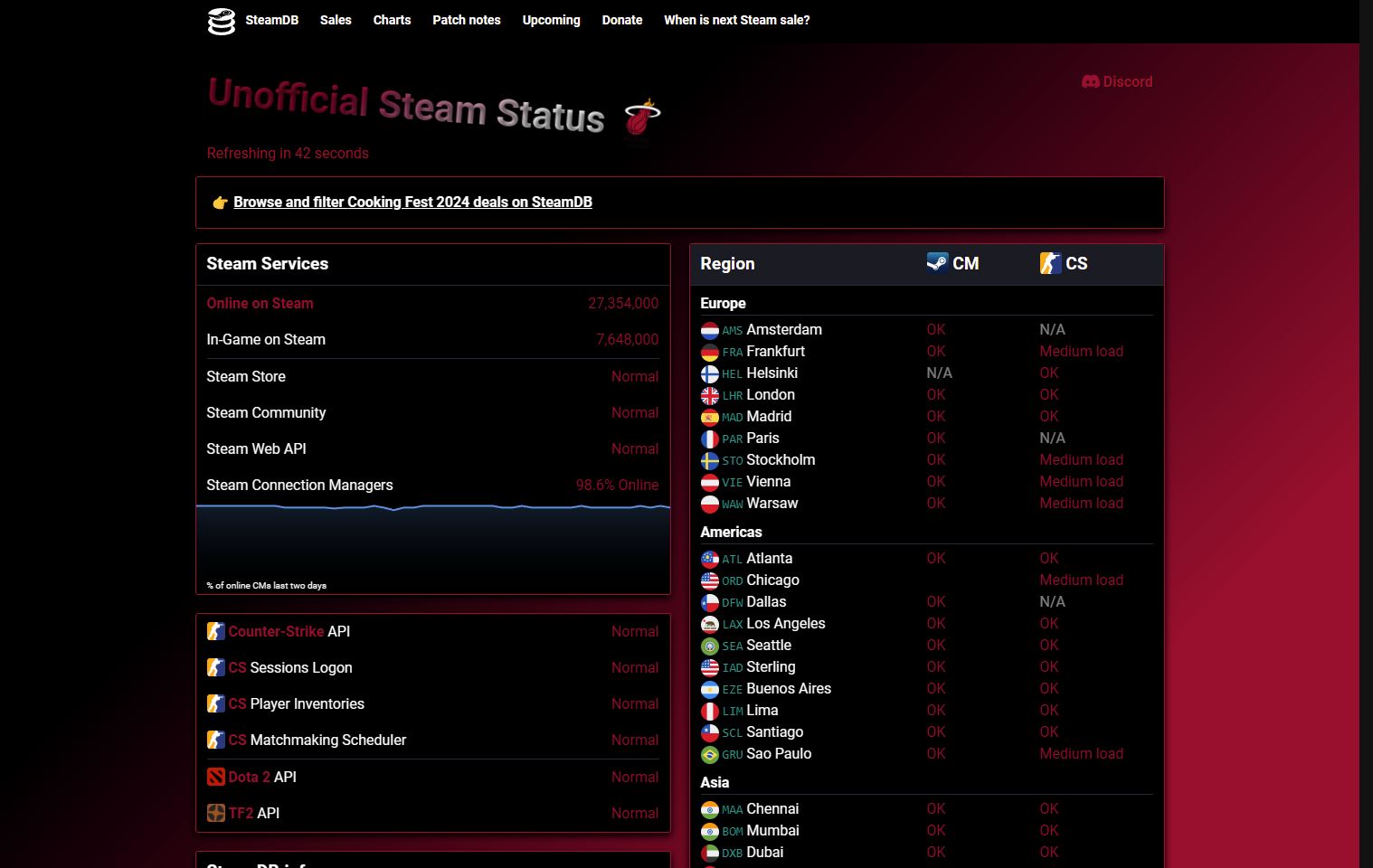Click the Dubai UAE flag icon
Viewport: 1373px width, 868px height.
(710, 853)
